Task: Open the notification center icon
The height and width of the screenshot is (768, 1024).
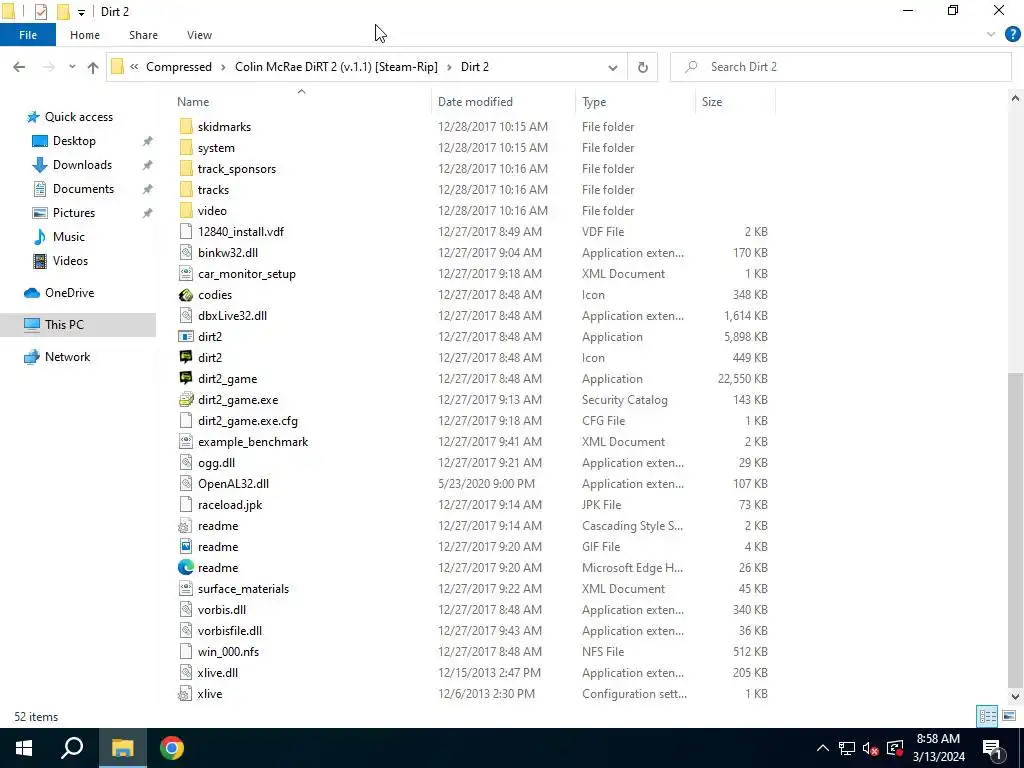Action: [x=993, y=748]
